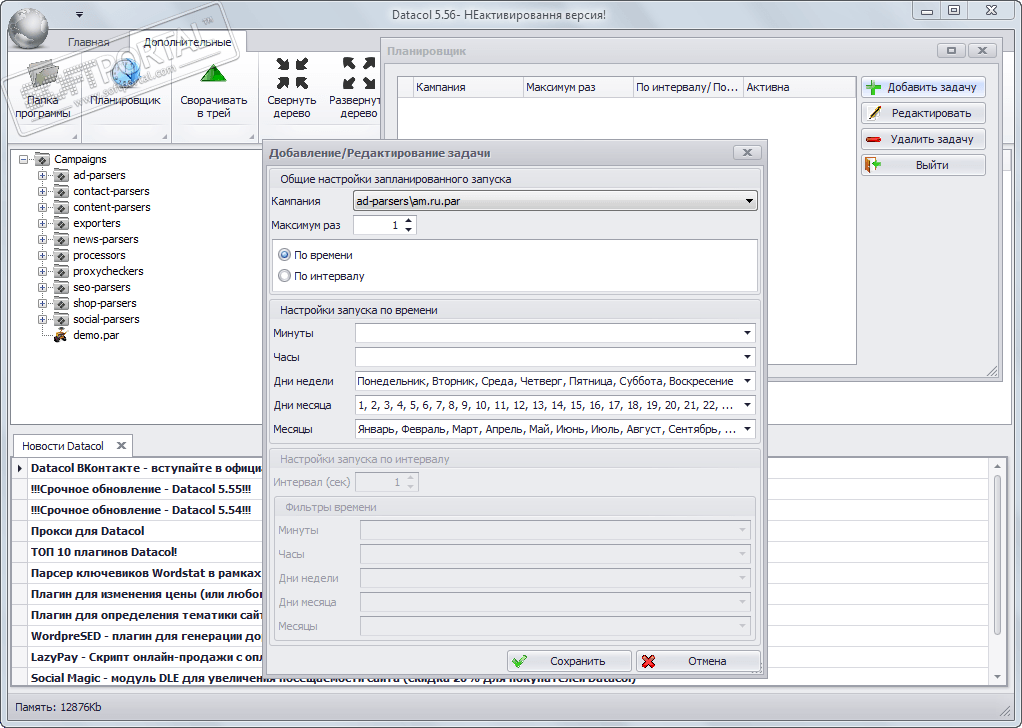Select the demo.par campaign file
The width and height of the screenshot is (1022, 728).
(96, 335)
